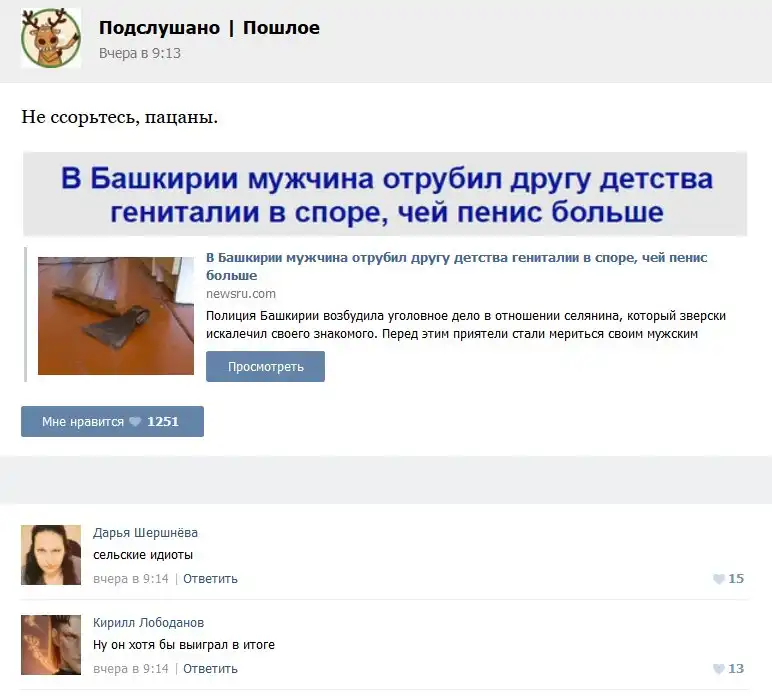Open the Подслушано | Пошлое group name
Image resolution: width=772 pixels, height=698 pixels.
(x=209, y=28)
